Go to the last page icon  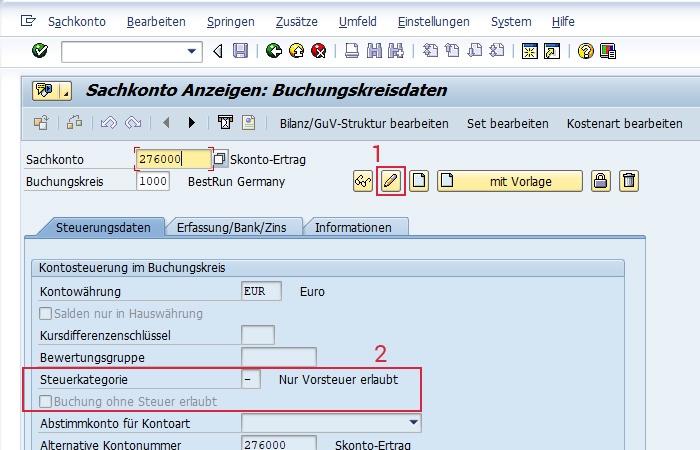496,51
